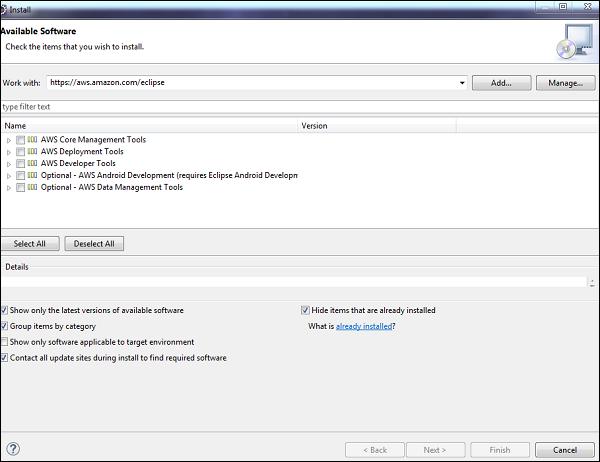Screen dimensions: 600x462
Task: Toggle Contact all update sites during install
Action: [4, 358]
